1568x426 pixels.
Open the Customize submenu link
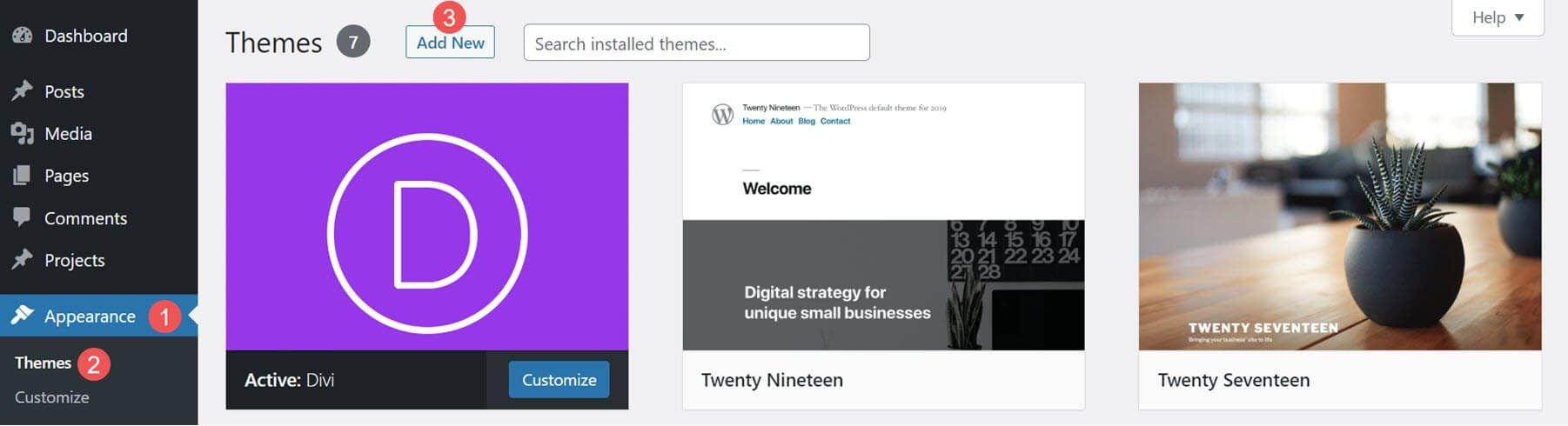[51, 397]
